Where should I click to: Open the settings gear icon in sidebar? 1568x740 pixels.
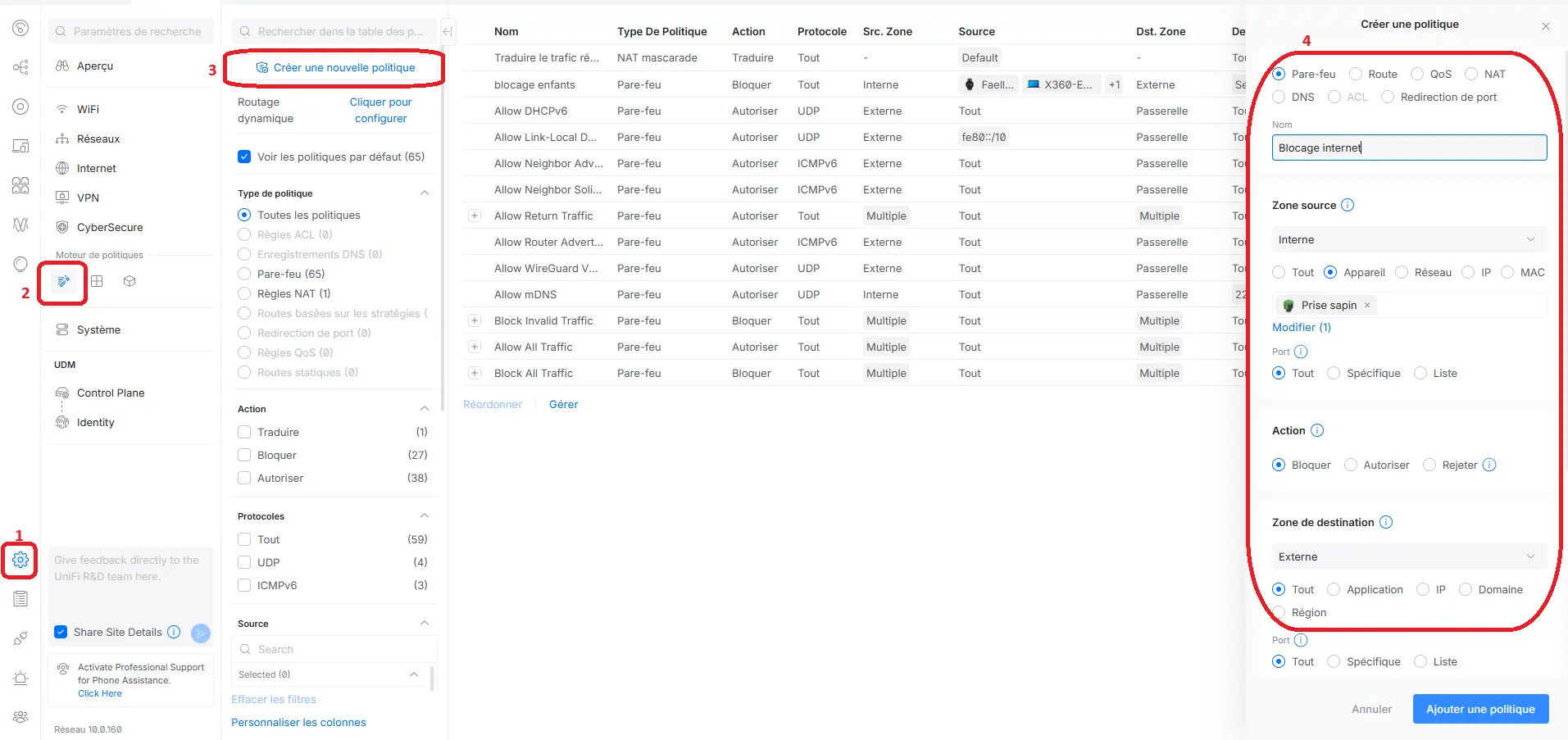click(x=20, y=560)
